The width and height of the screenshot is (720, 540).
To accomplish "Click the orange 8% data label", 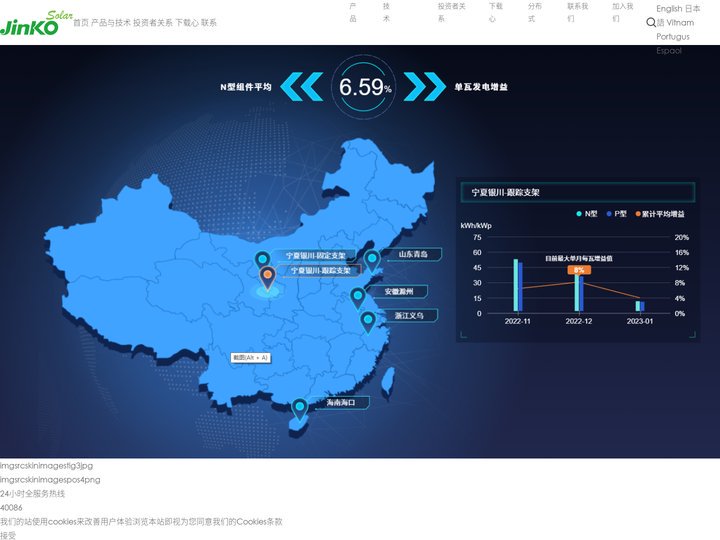I will click(x=579, y=270).
